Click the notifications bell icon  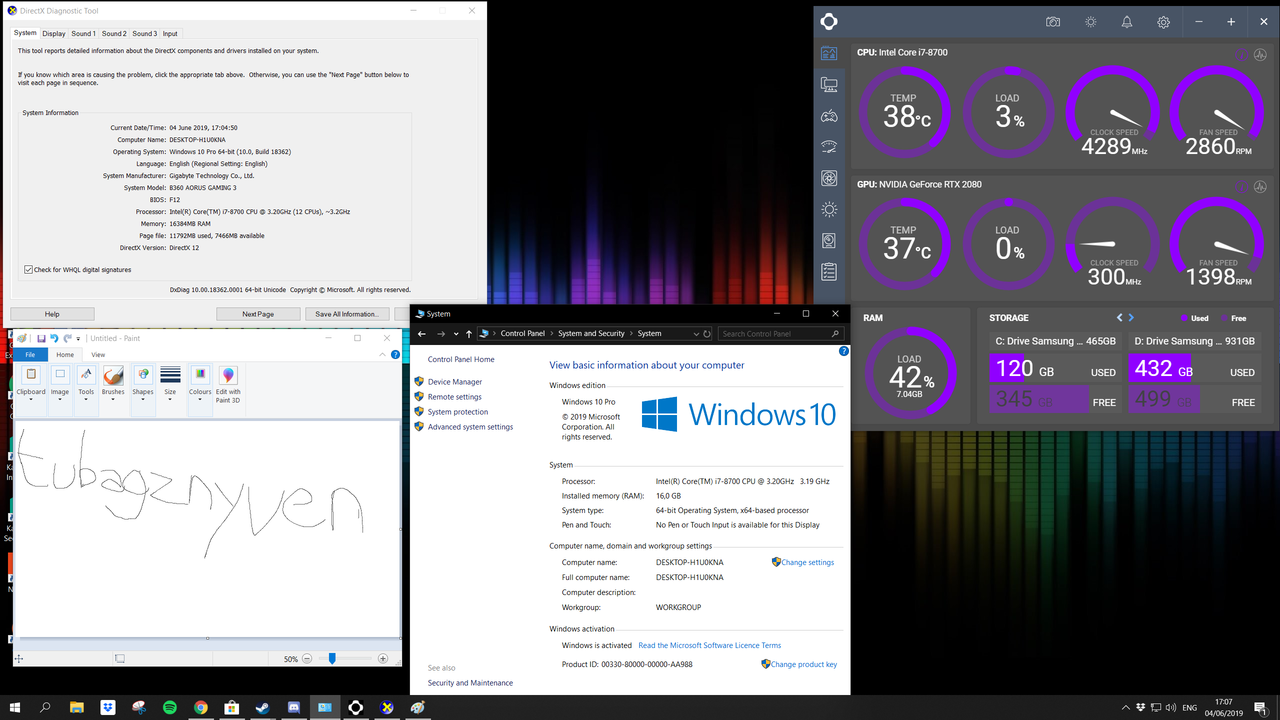coord(1127,22)
